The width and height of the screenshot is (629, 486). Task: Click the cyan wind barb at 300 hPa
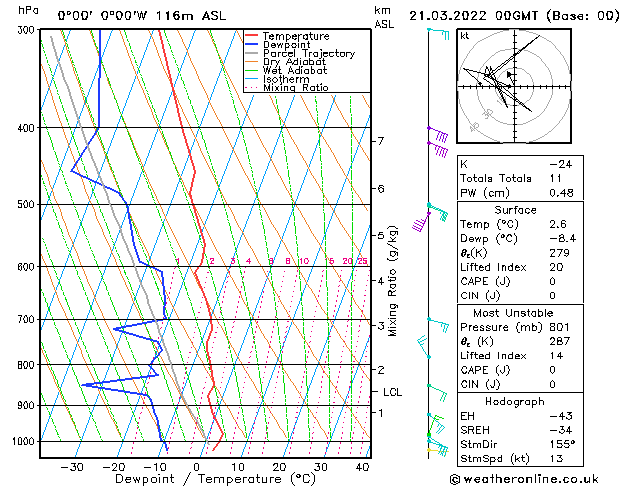pyautogui.click(x=438, y=33)
